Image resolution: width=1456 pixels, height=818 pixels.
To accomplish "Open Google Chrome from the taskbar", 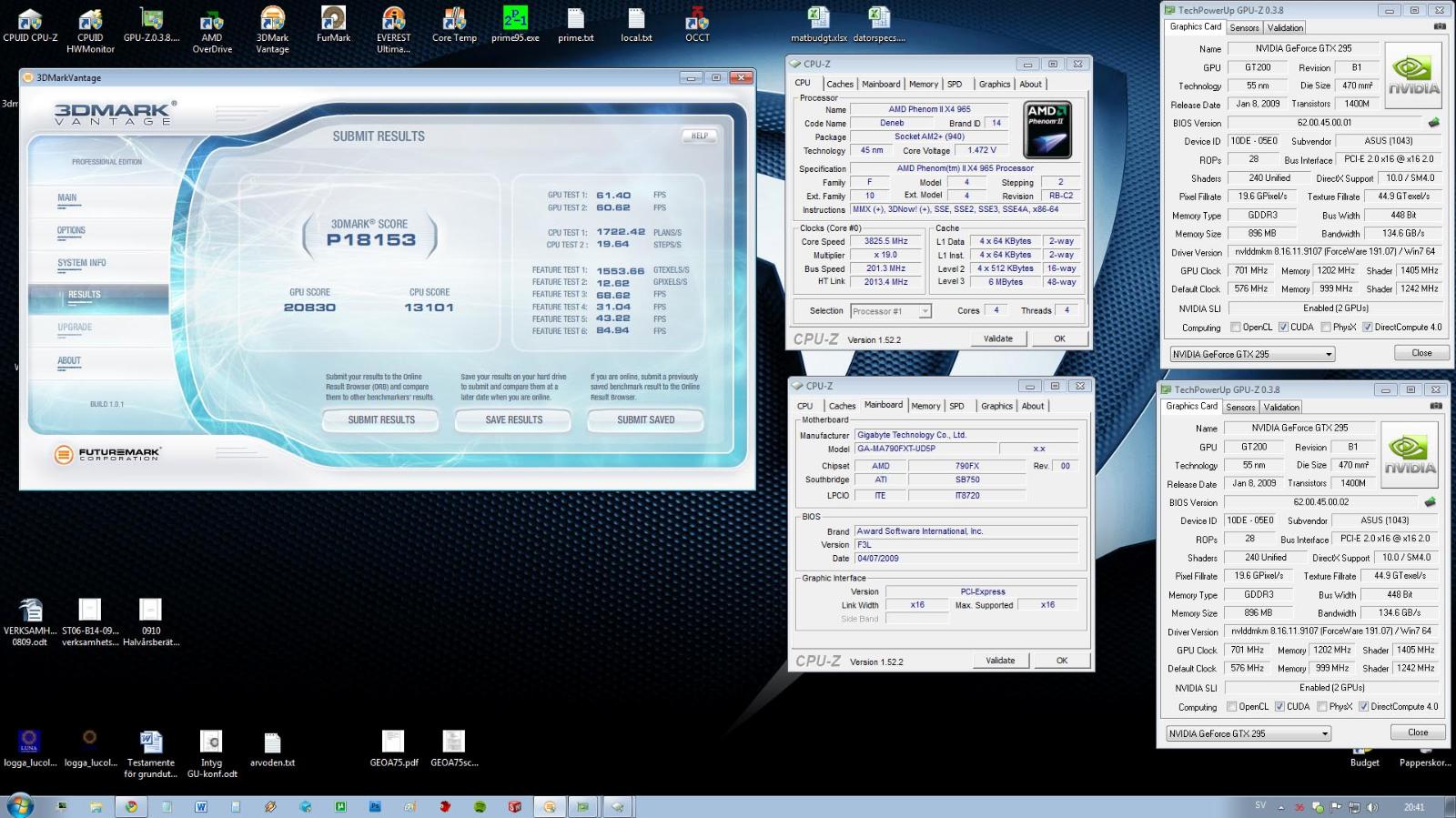I will coord(132,806).
